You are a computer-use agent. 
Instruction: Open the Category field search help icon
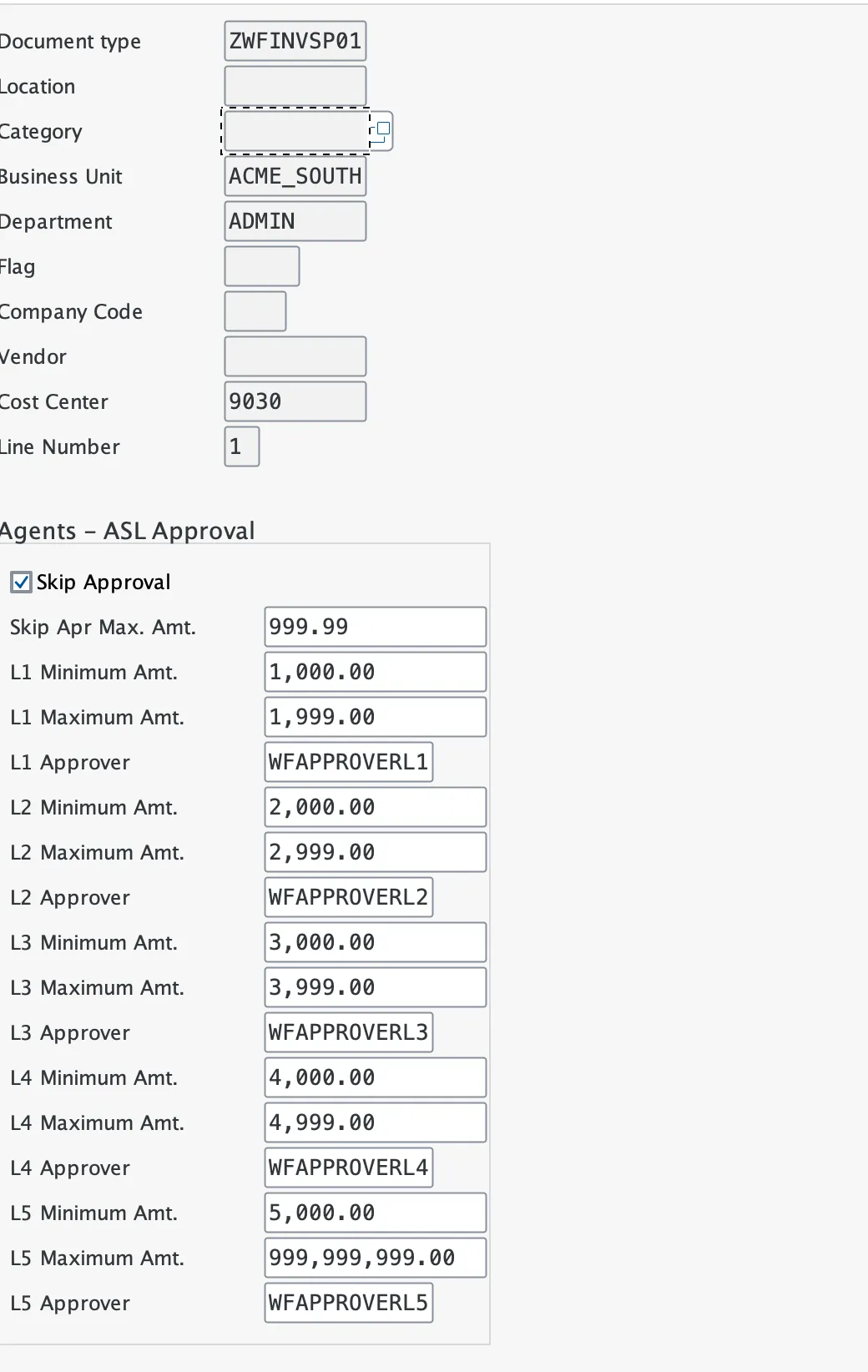pyautogui.click(x=382, y=131)
